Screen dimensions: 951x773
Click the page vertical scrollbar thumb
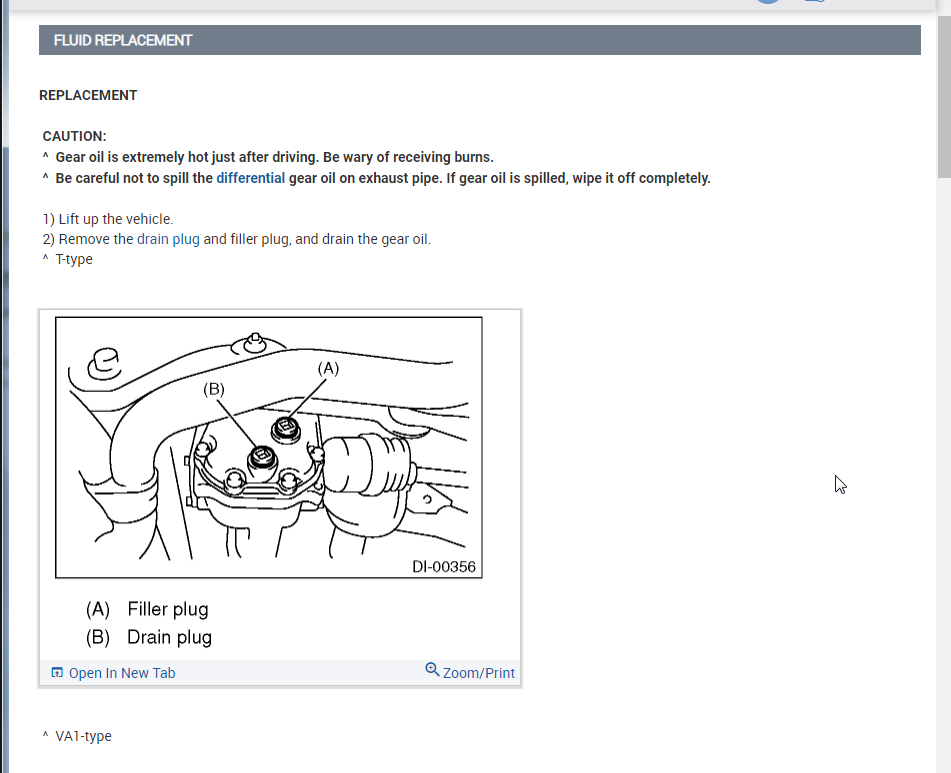click(944, 97)
